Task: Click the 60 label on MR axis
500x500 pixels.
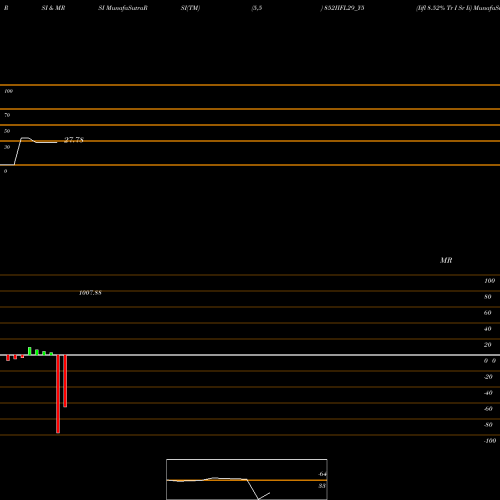Action: tap(488, 313)
